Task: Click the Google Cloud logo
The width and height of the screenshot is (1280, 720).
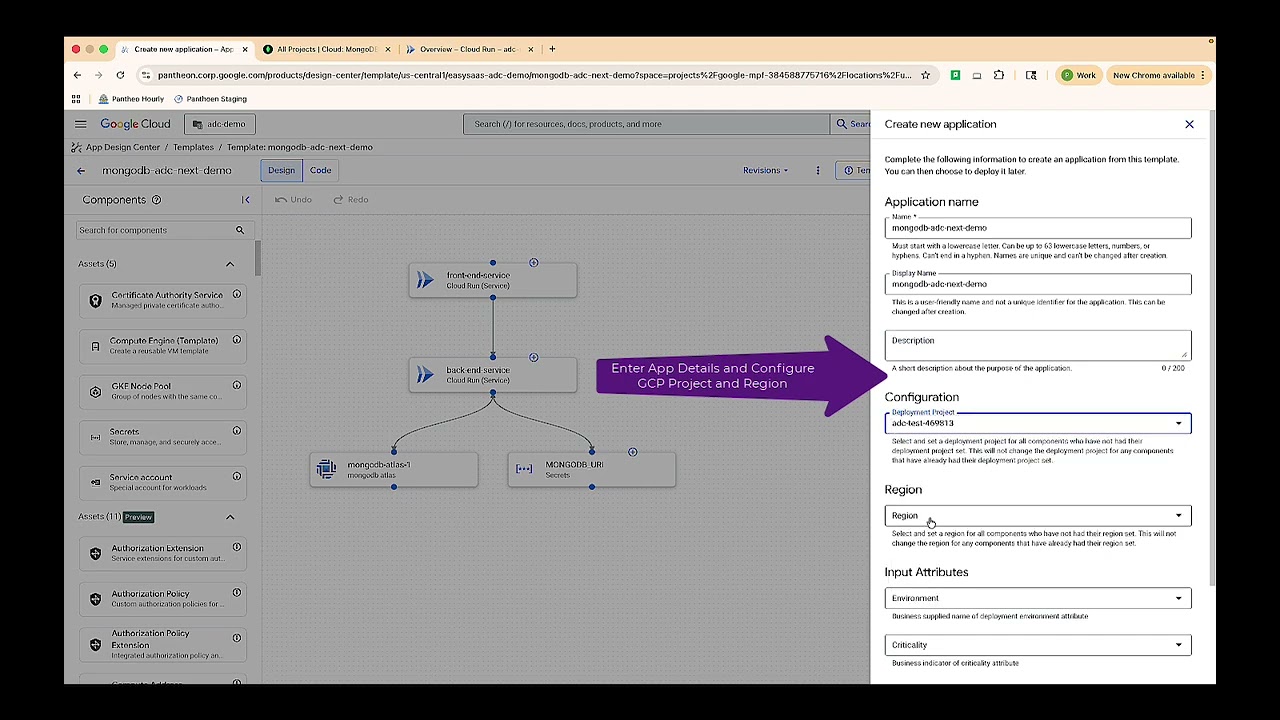Action: click(135, 124)
